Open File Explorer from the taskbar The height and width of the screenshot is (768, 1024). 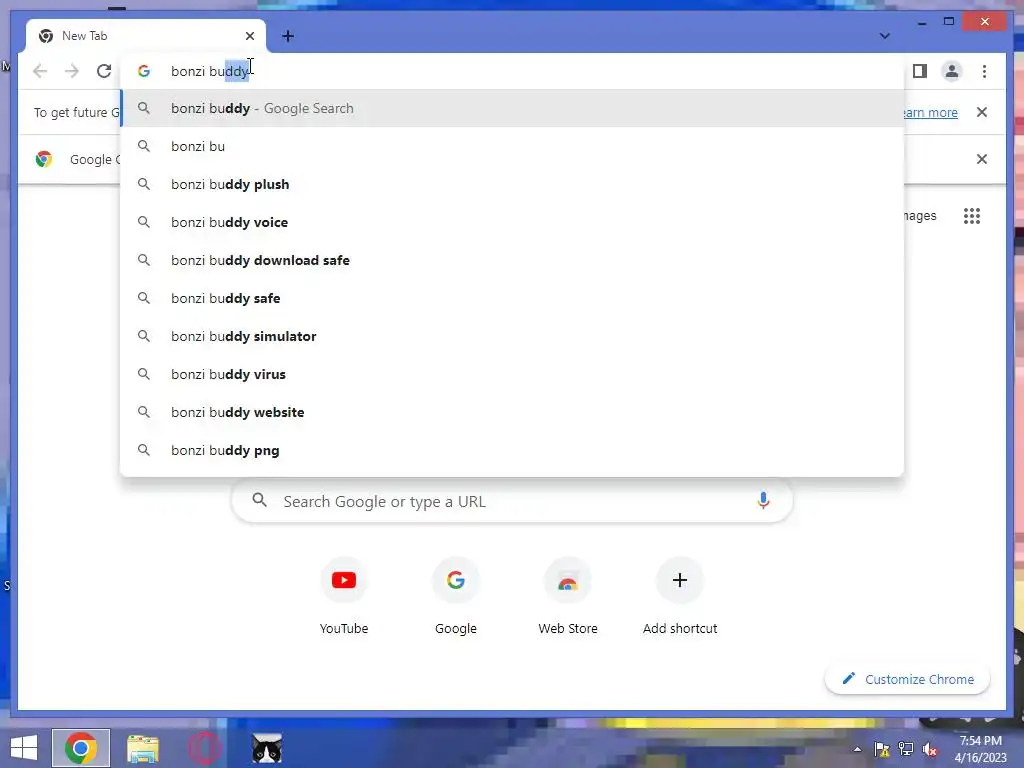[142, 748]
